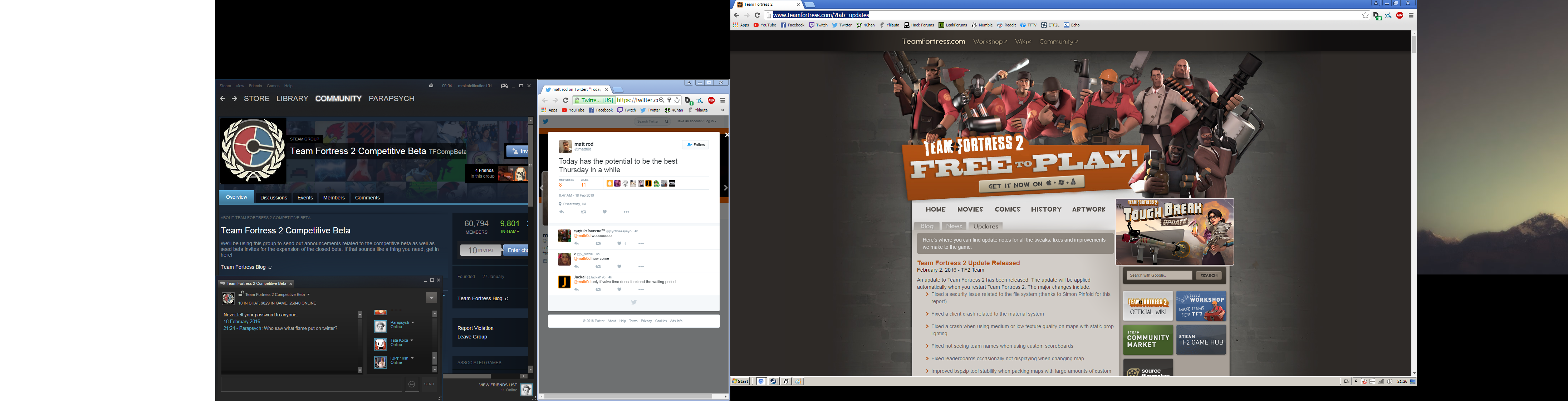Click in the Steam chat message input field

coord(311,384)
